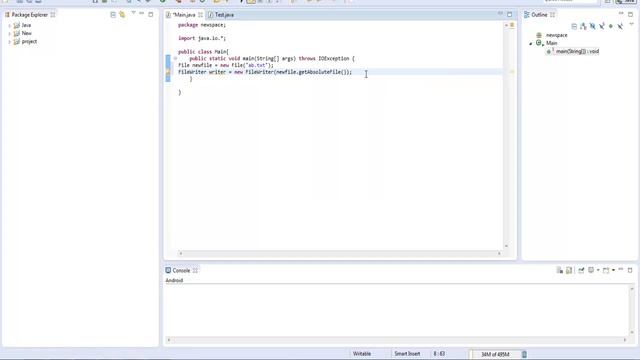Viewport: 640px width, 360px height.
Task: Expand the New project node
Action: click(9, 33)
